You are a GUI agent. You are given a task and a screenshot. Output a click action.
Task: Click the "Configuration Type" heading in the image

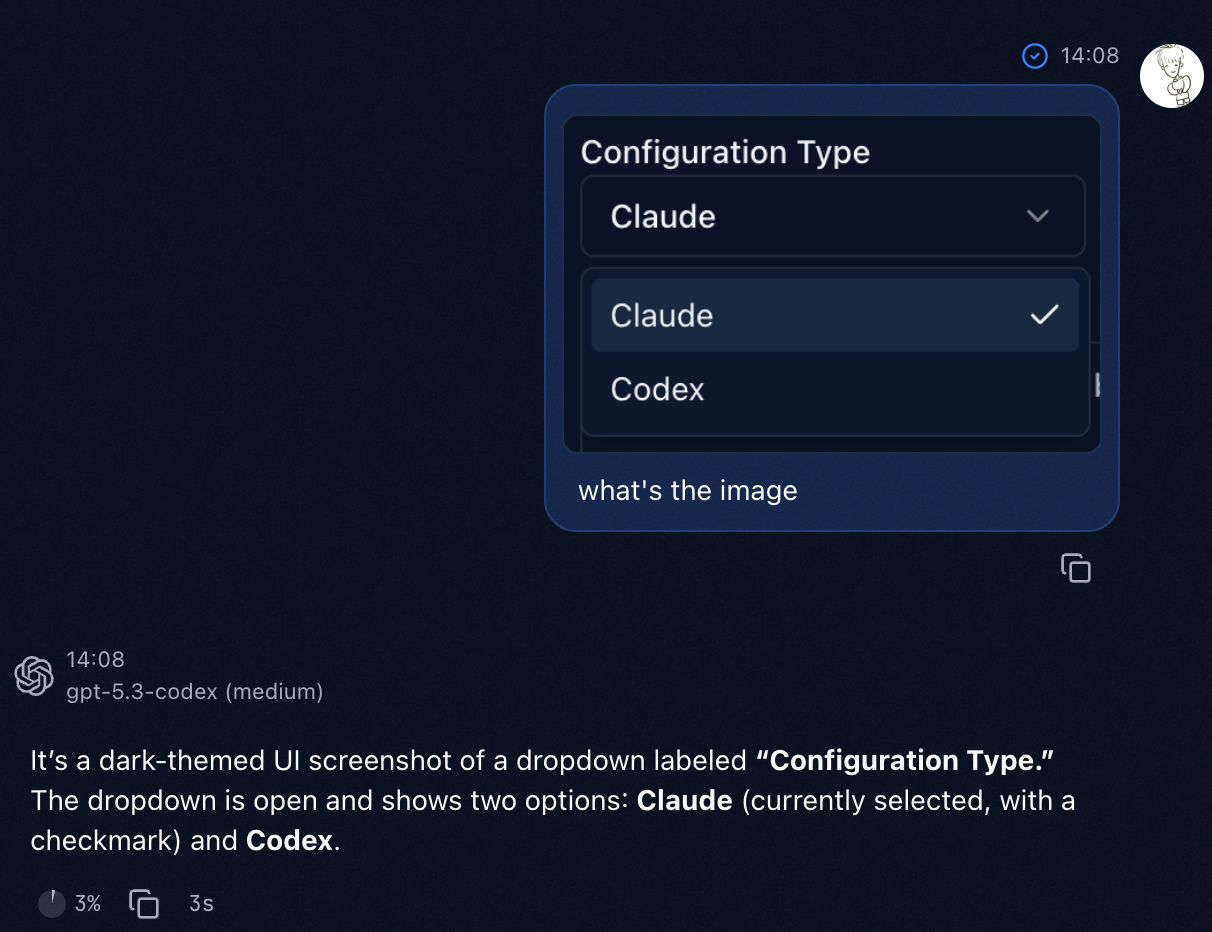click(725, 152)
